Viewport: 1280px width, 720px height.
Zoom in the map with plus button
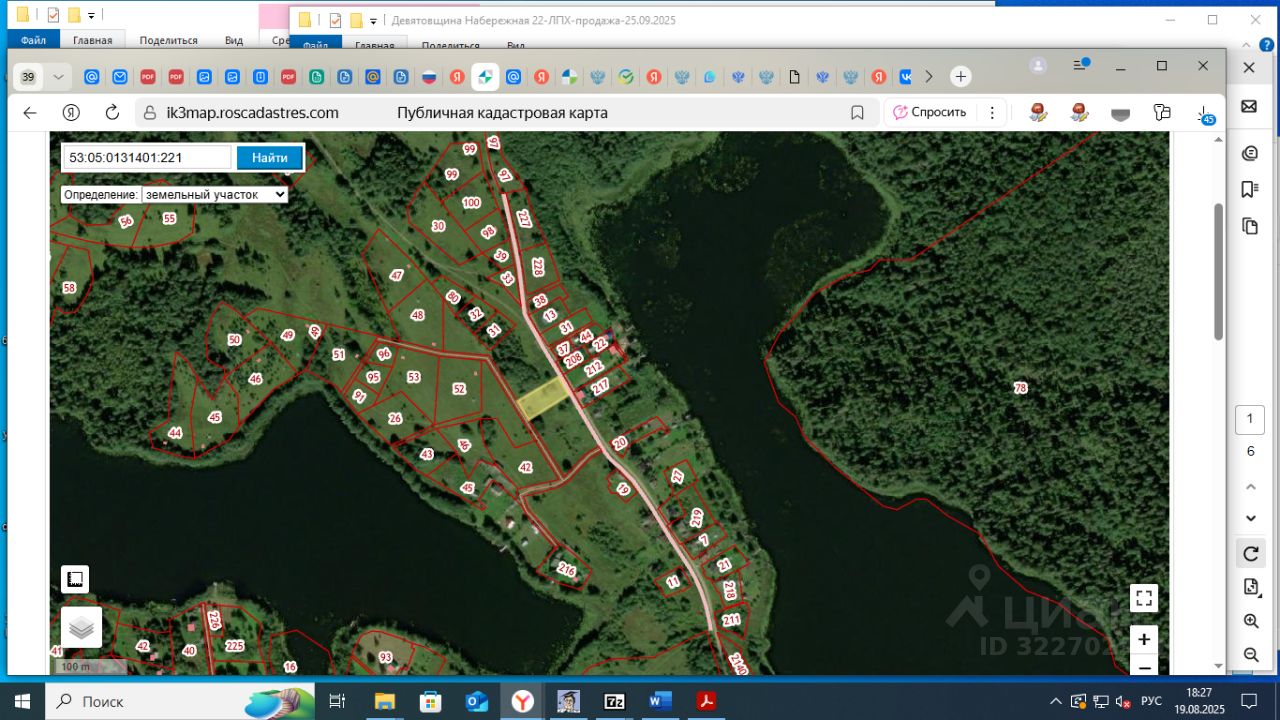[1144, 639]
